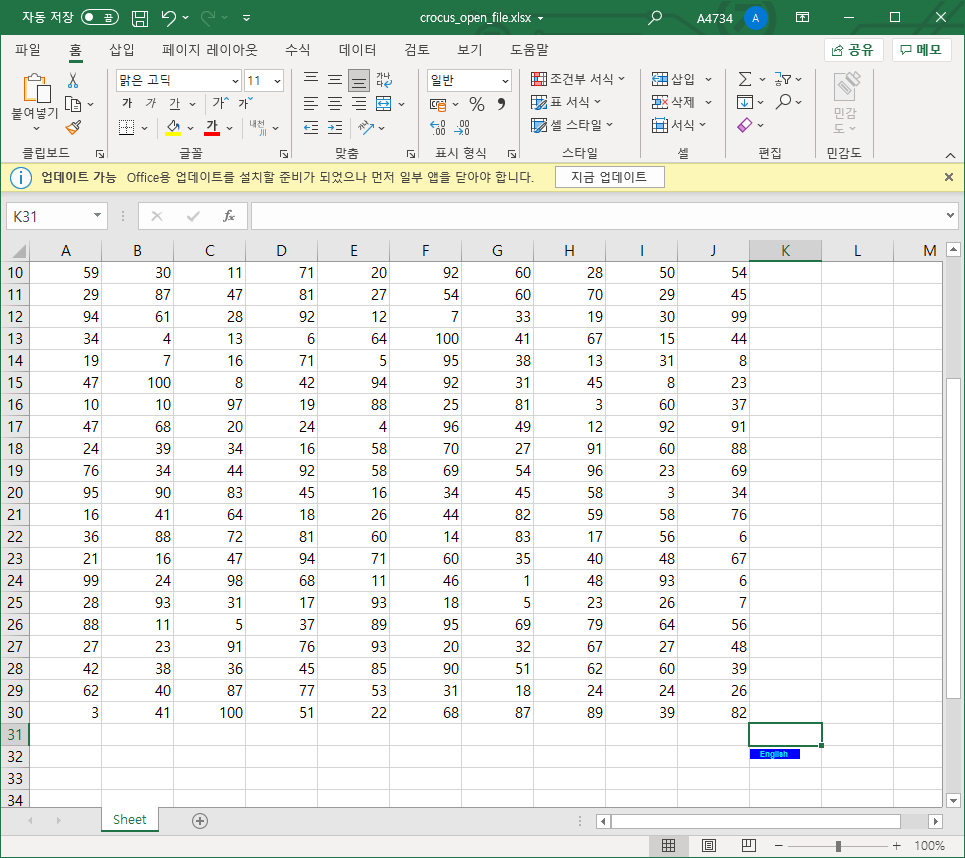This screenshot has width=965, height=858.
Task: Switch to Normal view in status bar
Action: (x=668, y=846)
